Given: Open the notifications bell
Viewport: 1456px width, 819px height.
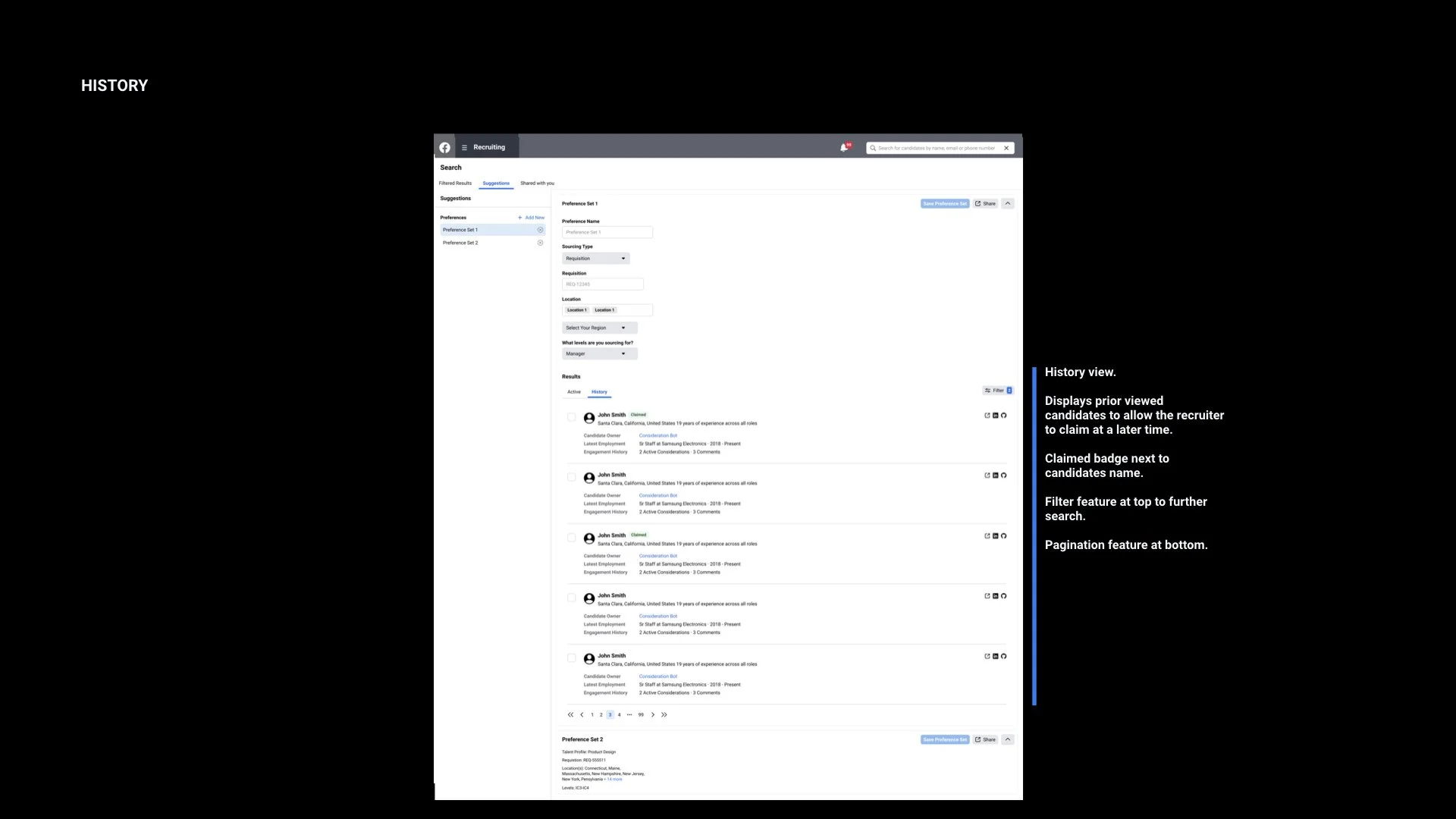Looking at the screenshot, I should [x=844, y=148].
